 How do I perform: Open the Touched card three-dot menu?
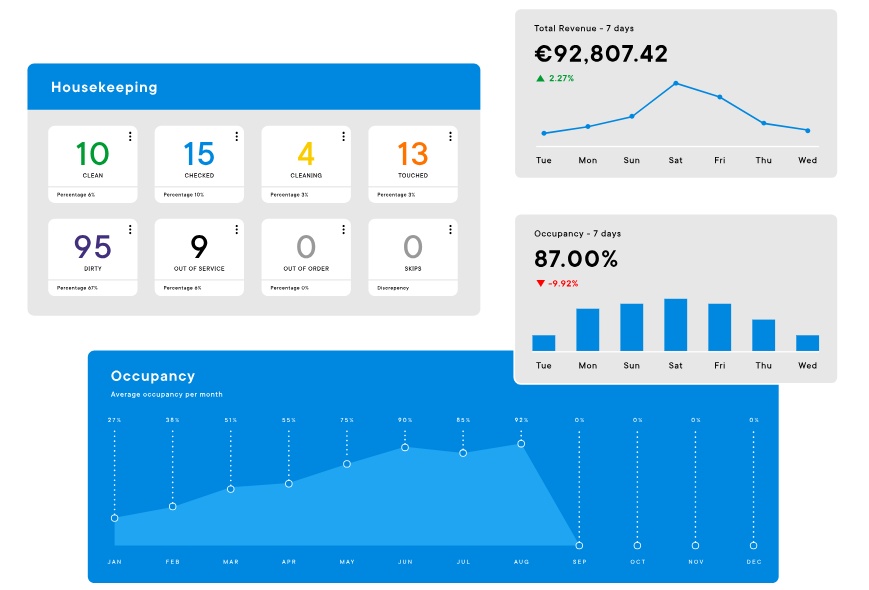(450, 136)
